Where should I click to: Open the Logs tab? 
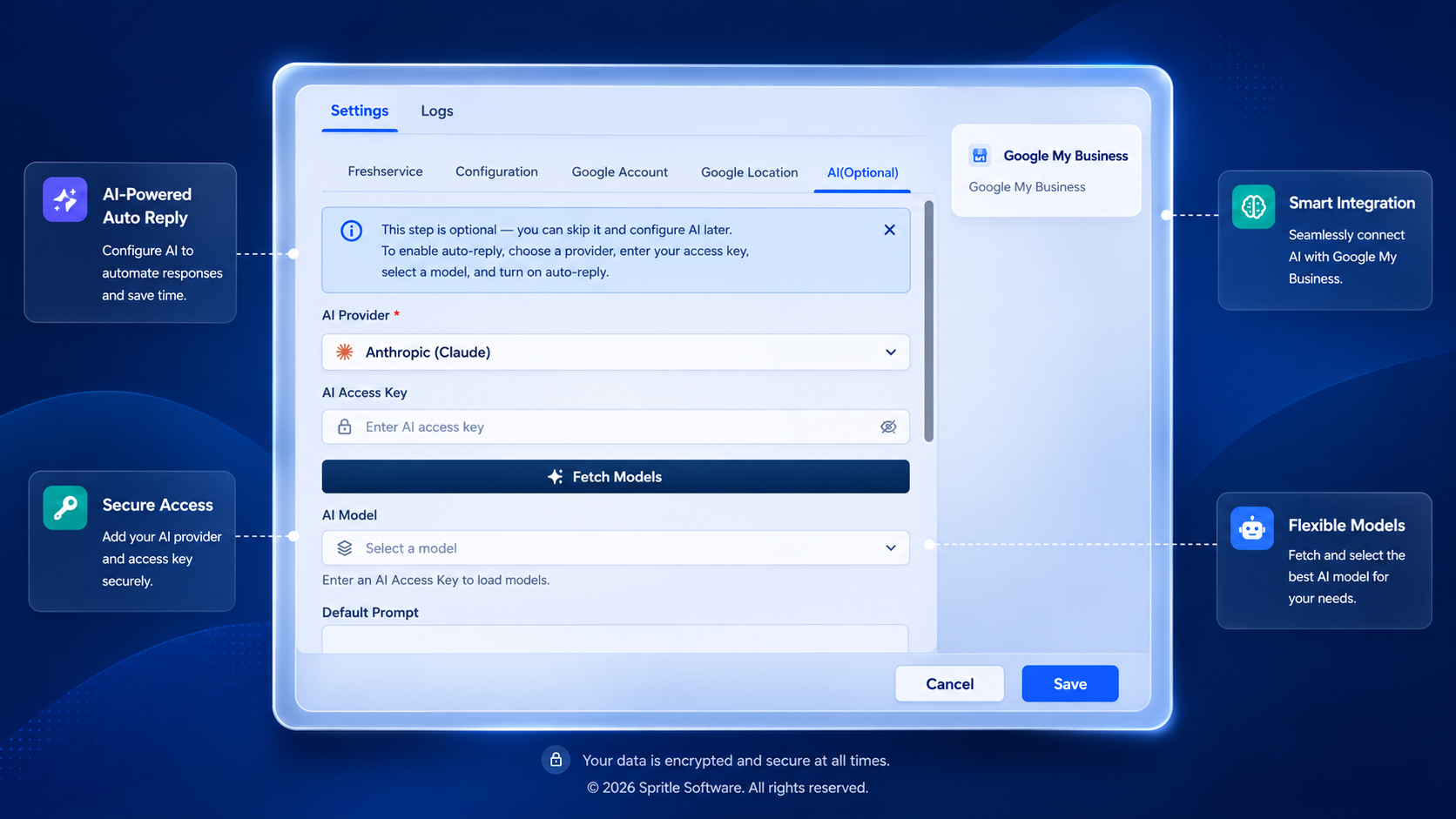pyautogui.click(x=437, y=111)
